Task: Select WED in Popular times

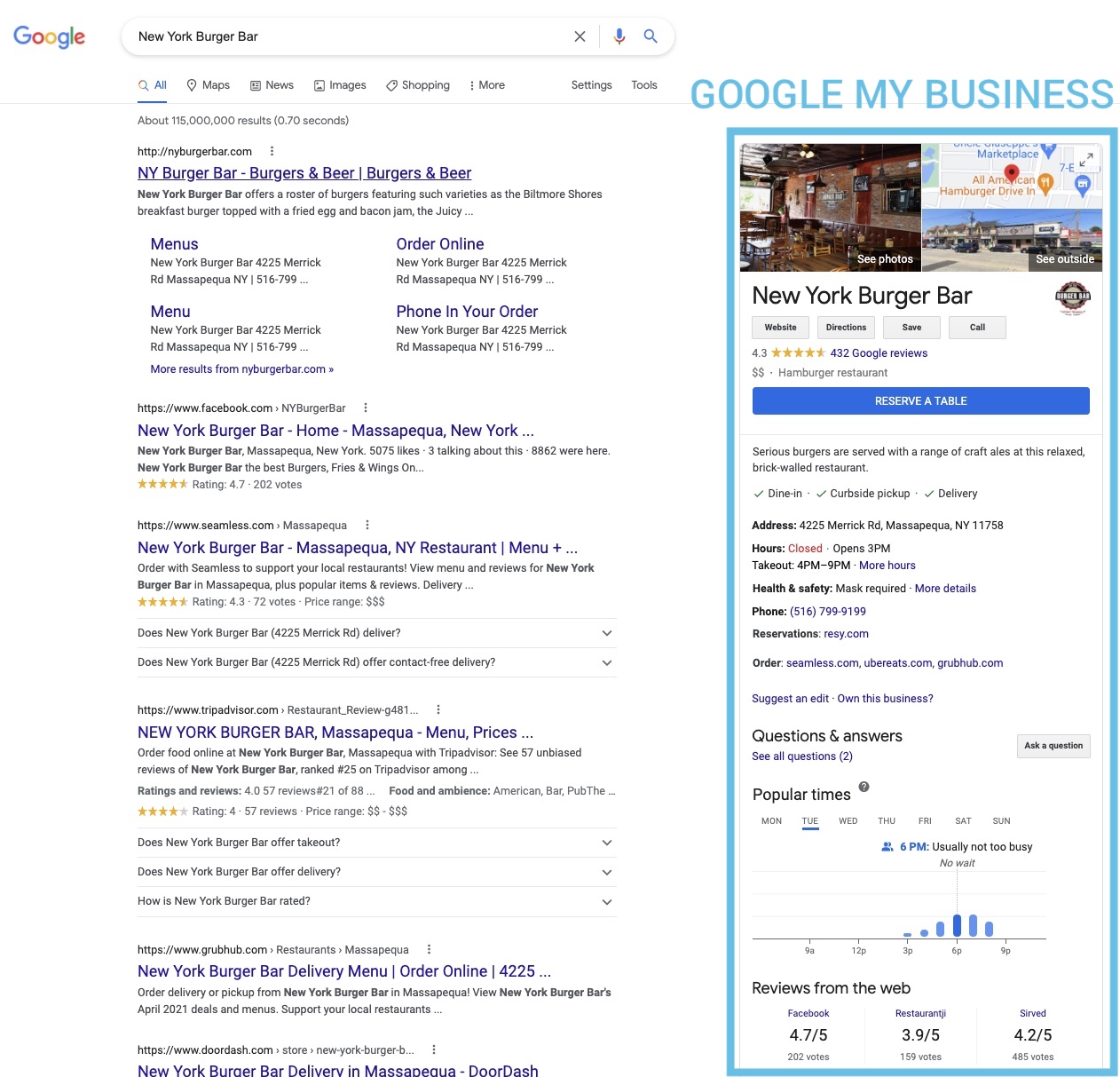Action: pos(848,821)
